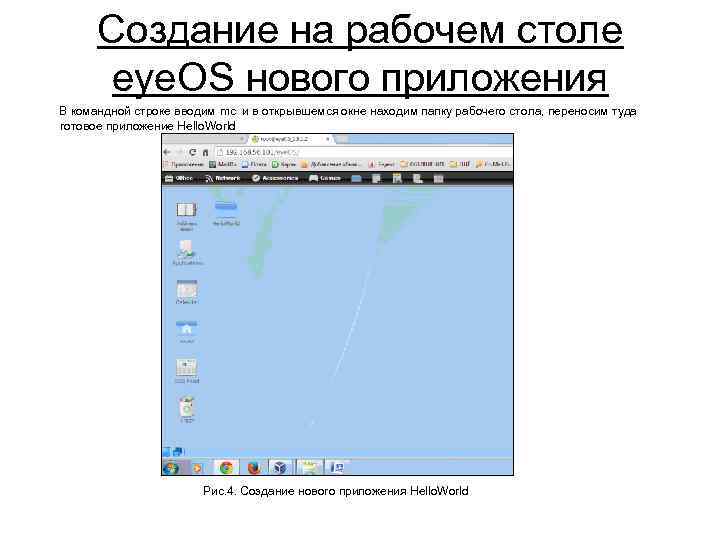Open Firefox from the taskbar
The height and width of the screenshot is (540, 720).
253,468
